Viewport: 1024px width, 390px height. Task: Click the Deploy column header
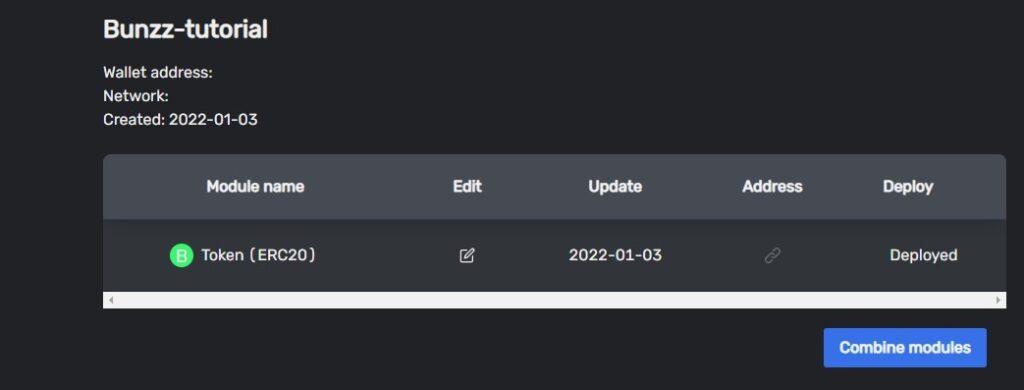pyautogui.click(x=908, y=187)
